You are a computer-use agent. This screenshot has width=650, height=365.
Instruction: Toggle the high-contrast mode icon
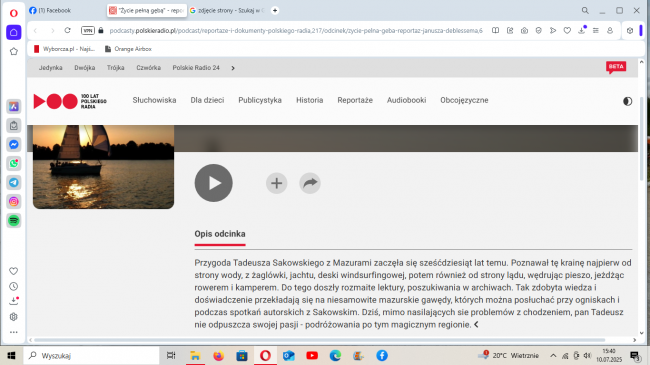tap(627, 101)
